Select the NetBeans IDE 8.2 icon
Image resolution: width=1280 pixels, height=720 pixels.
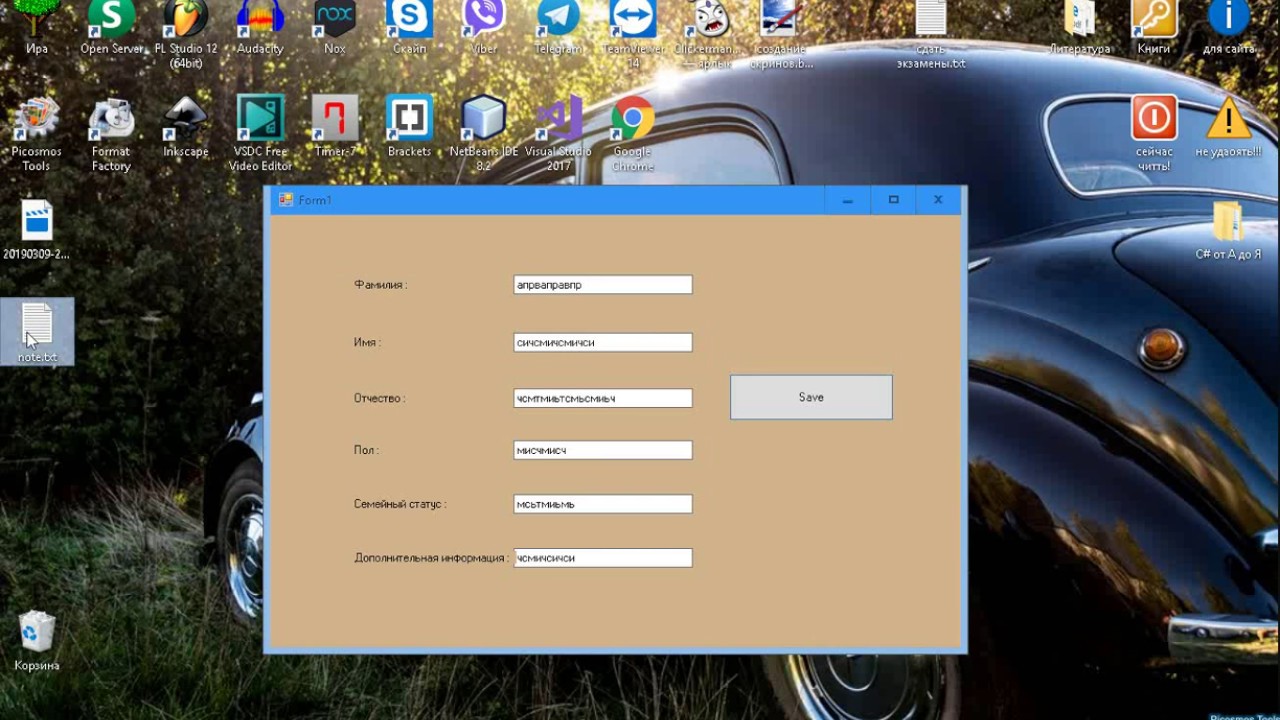[x=484, y=134]
